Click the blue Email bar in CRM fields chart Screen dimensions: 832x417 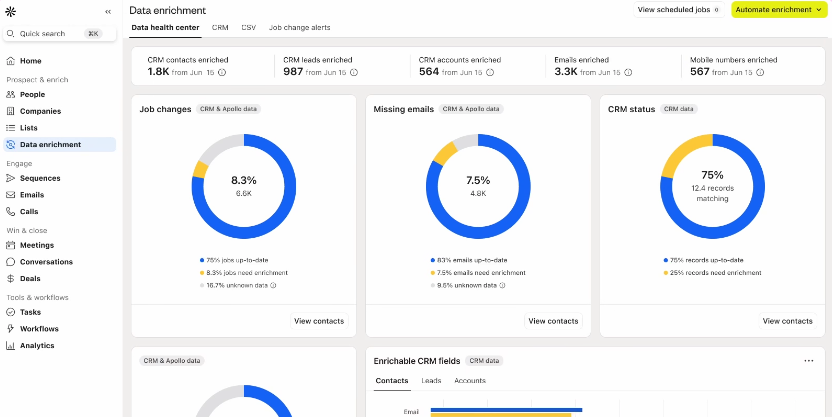(x=506, y=410)
